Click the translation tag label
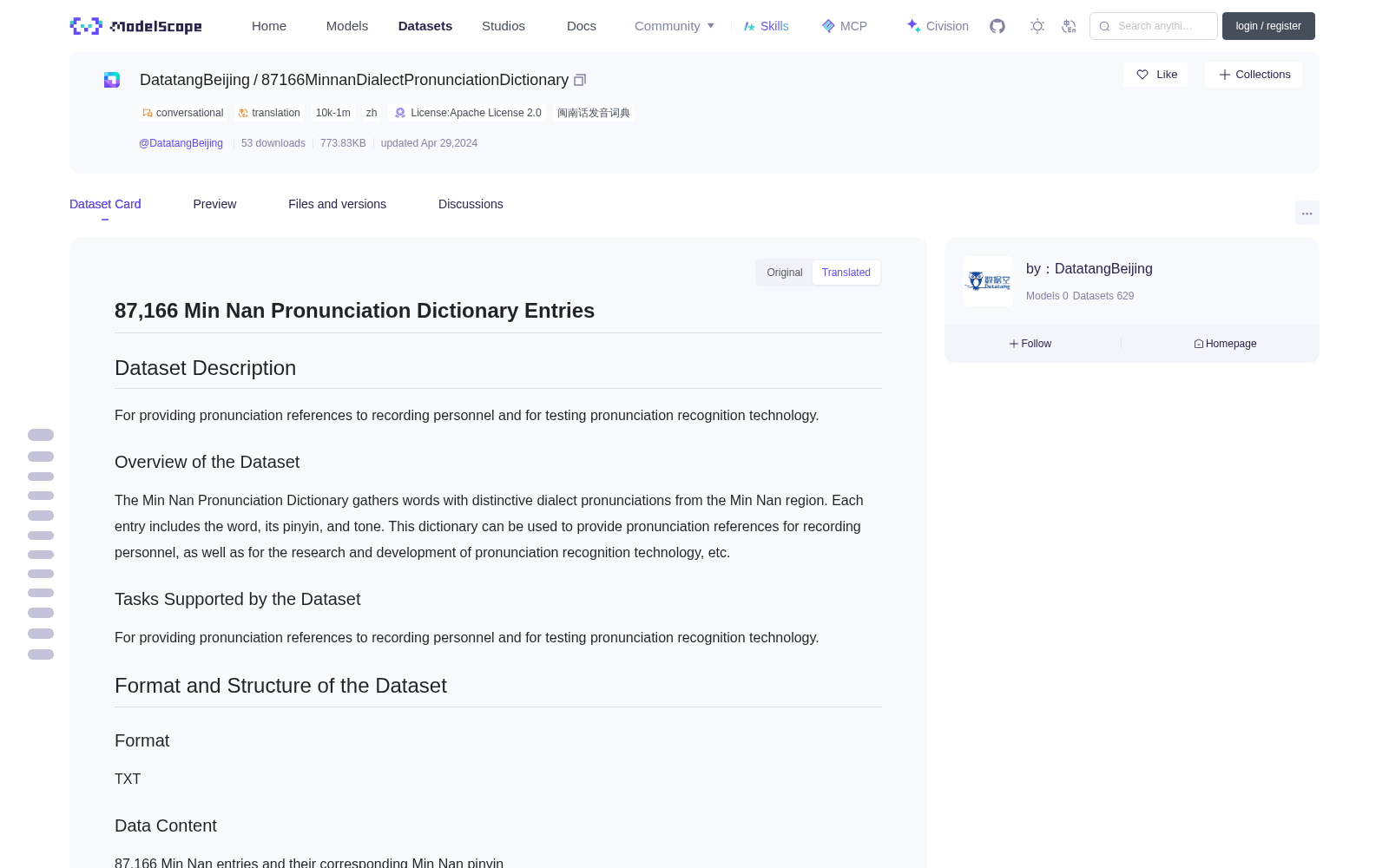This screenshot has width=1389, height=868. click(276, 113)
